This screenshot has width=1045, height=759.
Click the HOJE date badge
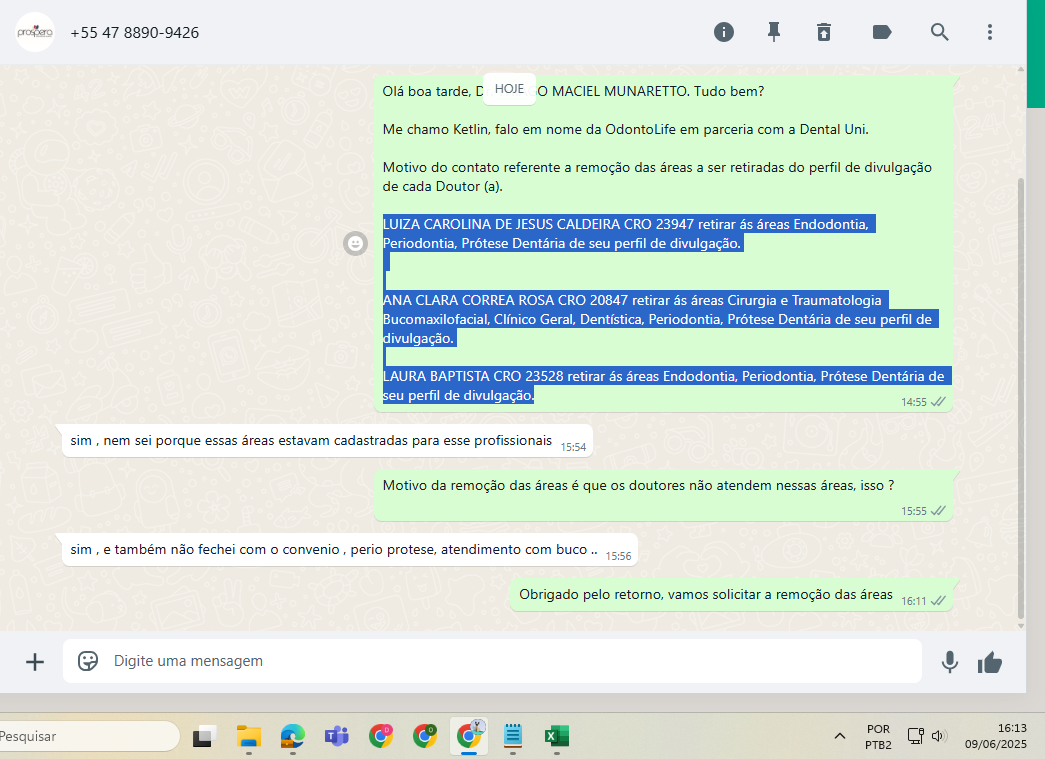click(509, 89)
